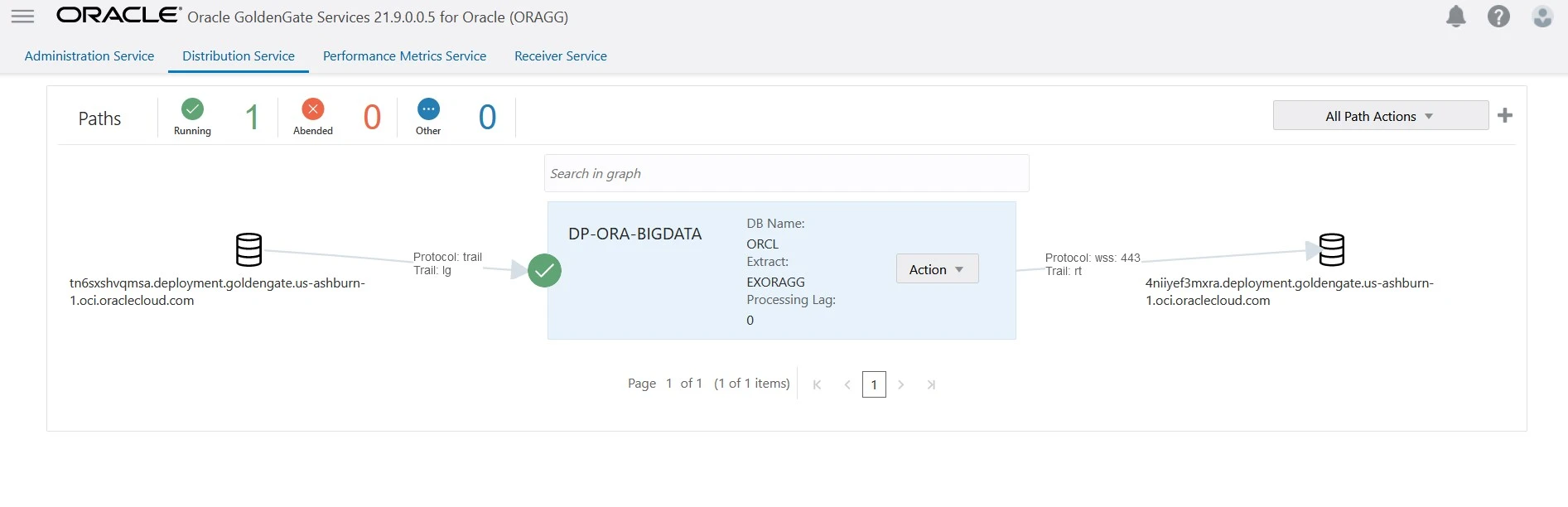Switch to Administration Service tab
Image resolution: width=1568 pixels, height=507 pixels.
(x=89, y=56)
